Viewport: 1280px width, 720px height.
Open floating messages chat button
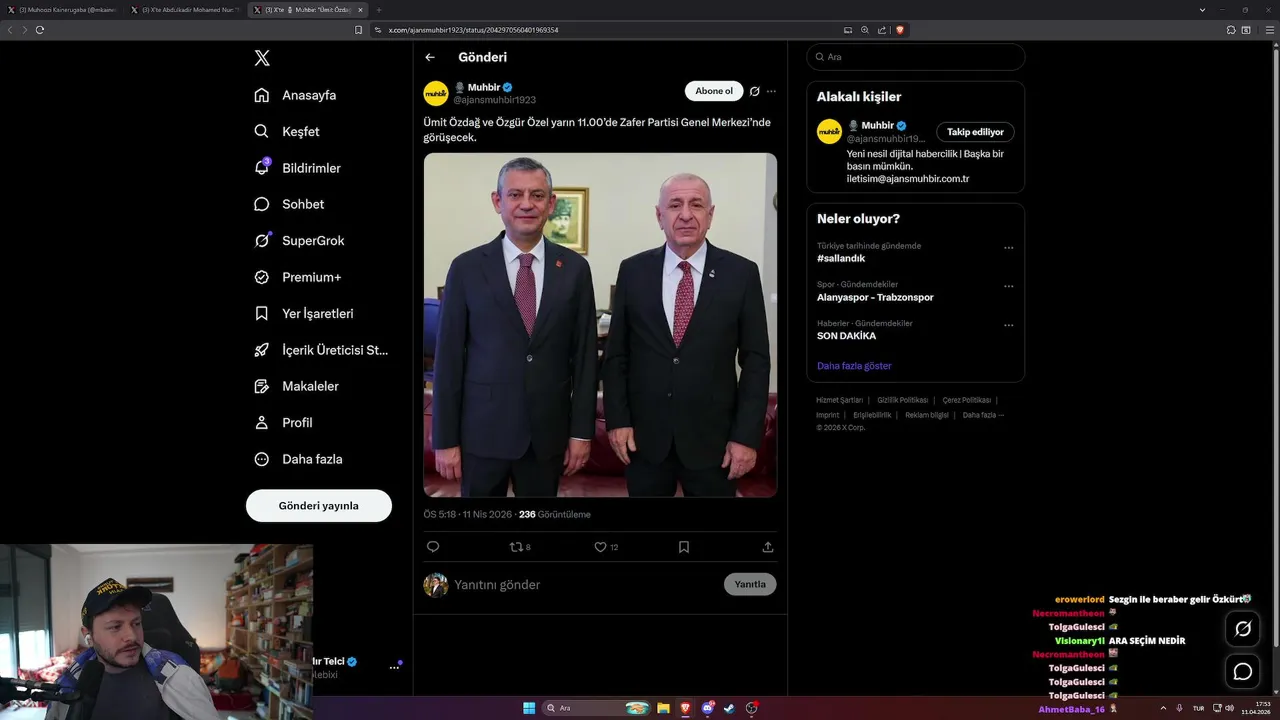[1243, 672]
